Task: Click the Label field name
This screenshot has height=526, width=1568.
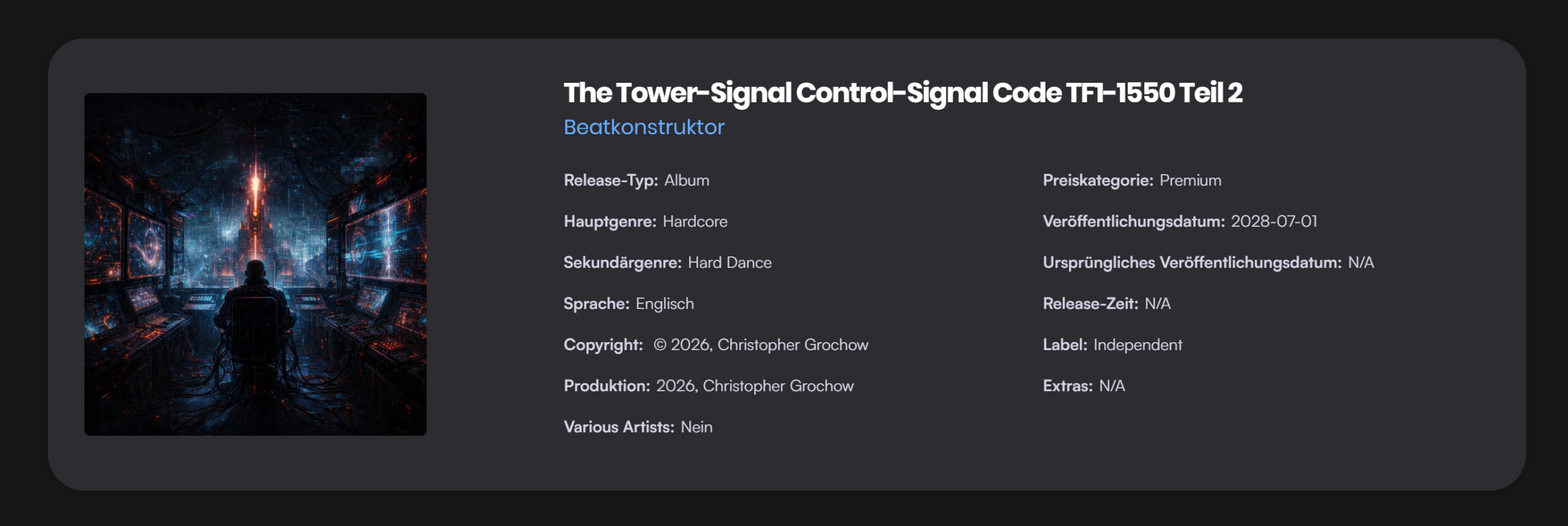Action: (x=1065, y=345)
